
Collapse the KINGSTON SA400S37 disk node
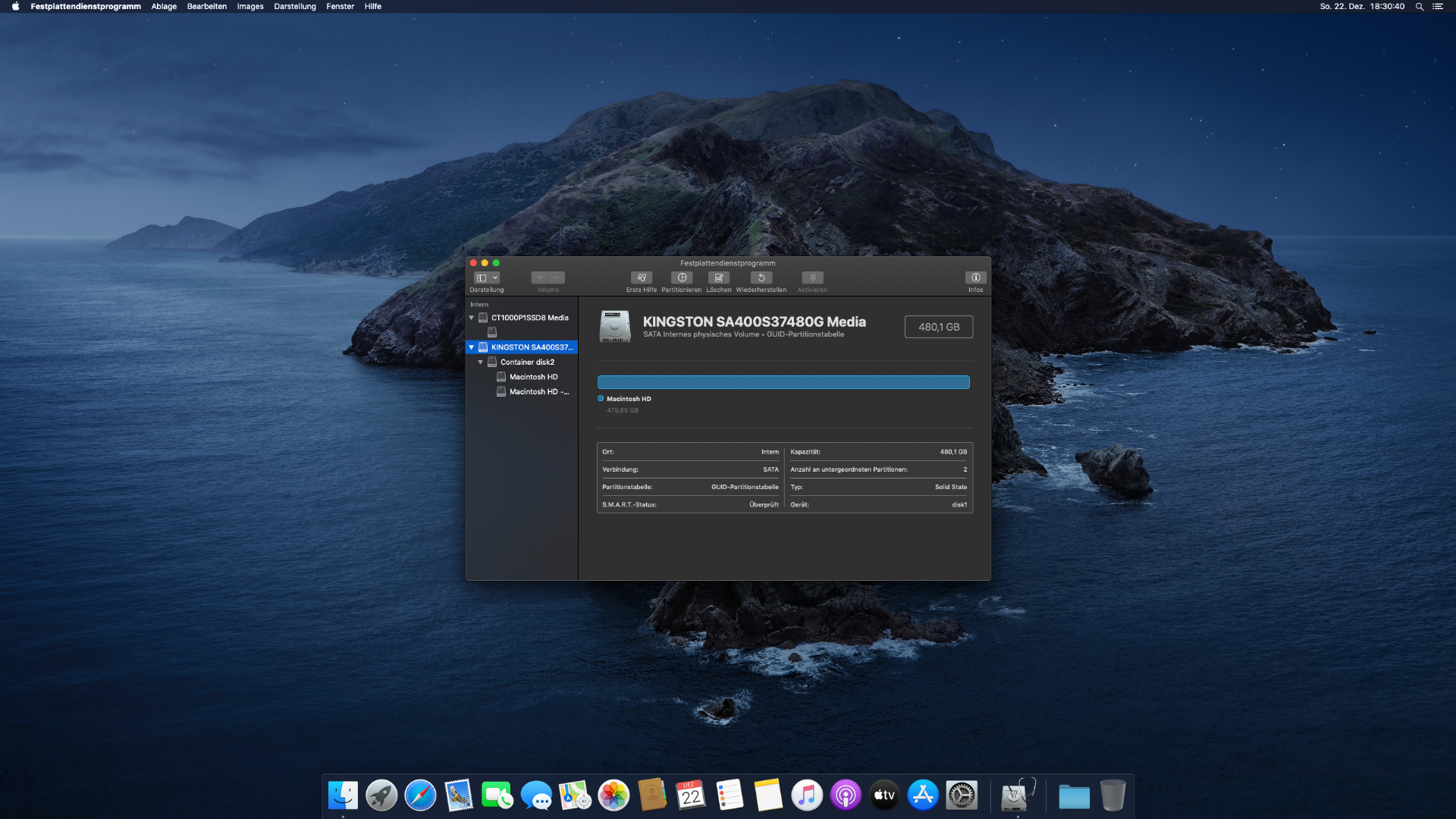(472, 347)
